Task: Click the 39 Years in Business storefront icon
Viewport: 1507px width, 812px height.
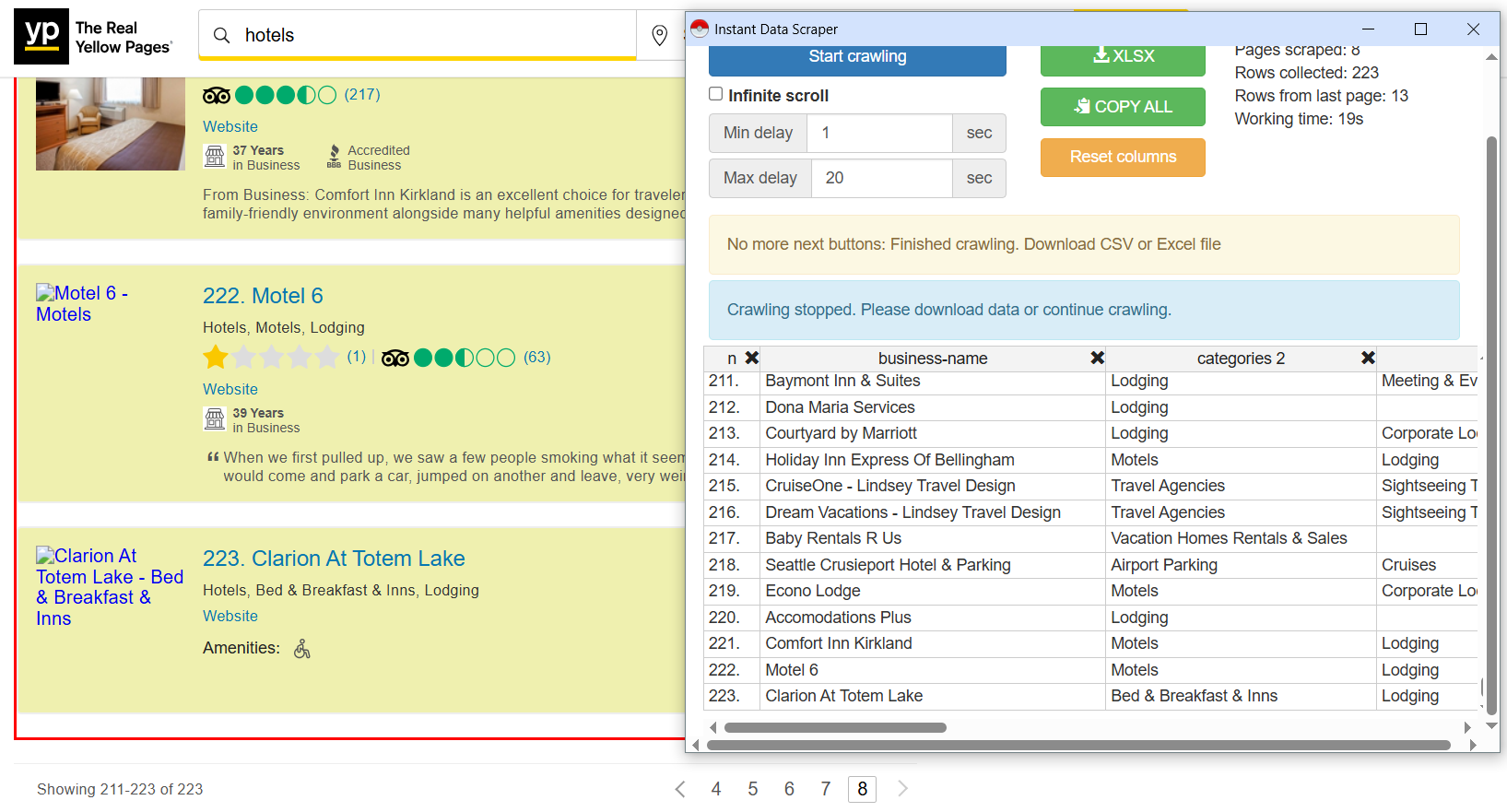Action: pos(215,418)
